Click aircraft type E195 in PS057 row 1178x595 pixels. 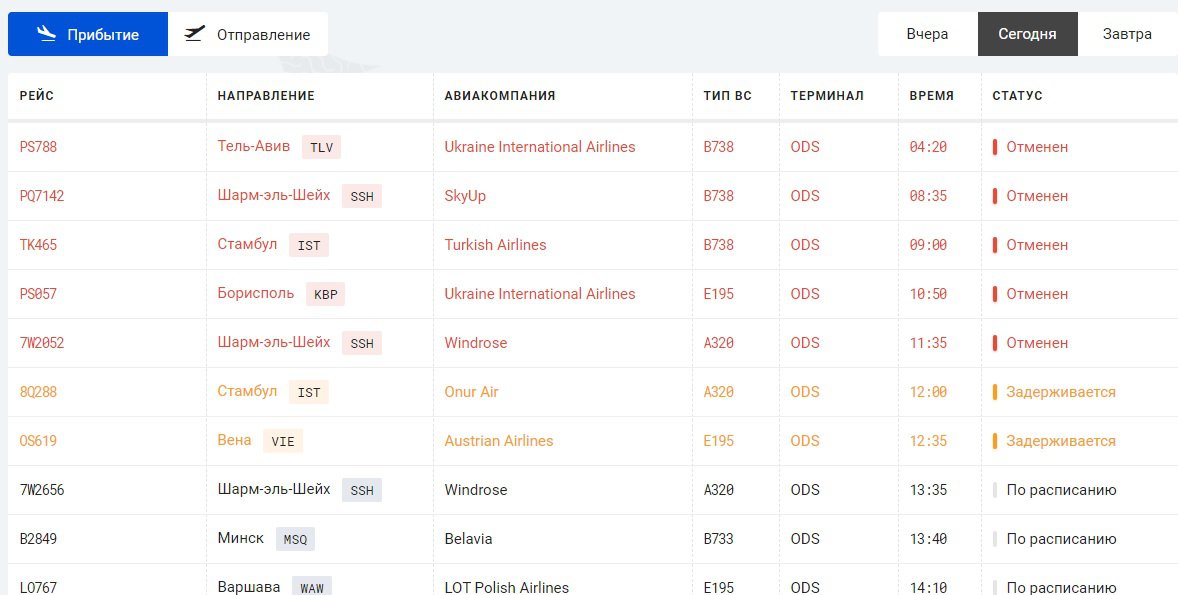coord(718,294)
